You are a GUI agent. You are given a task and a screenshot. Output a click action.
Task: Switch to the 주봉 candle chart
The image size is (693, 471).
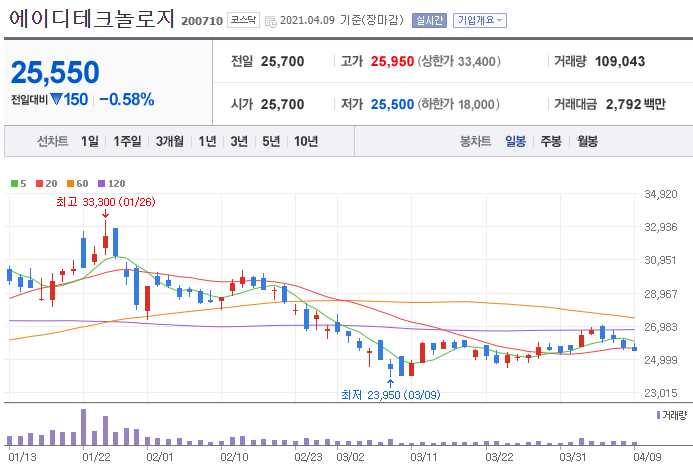tap(551, 141)
